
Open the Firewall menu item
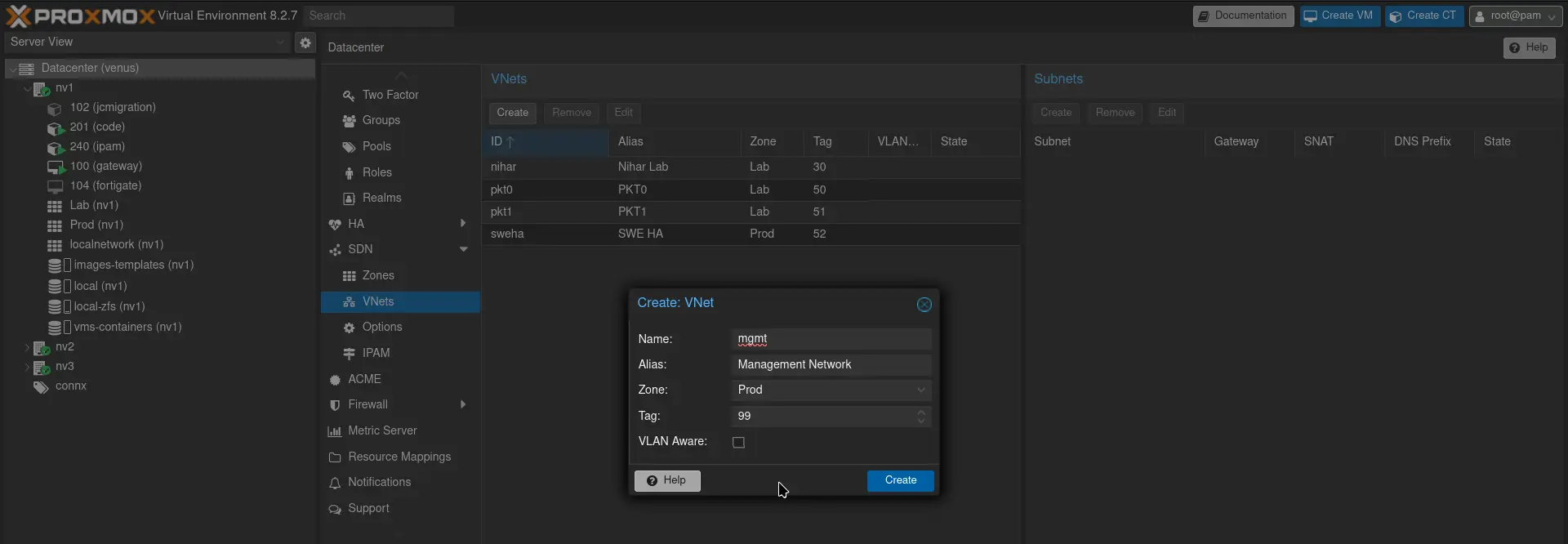(400, 405)
